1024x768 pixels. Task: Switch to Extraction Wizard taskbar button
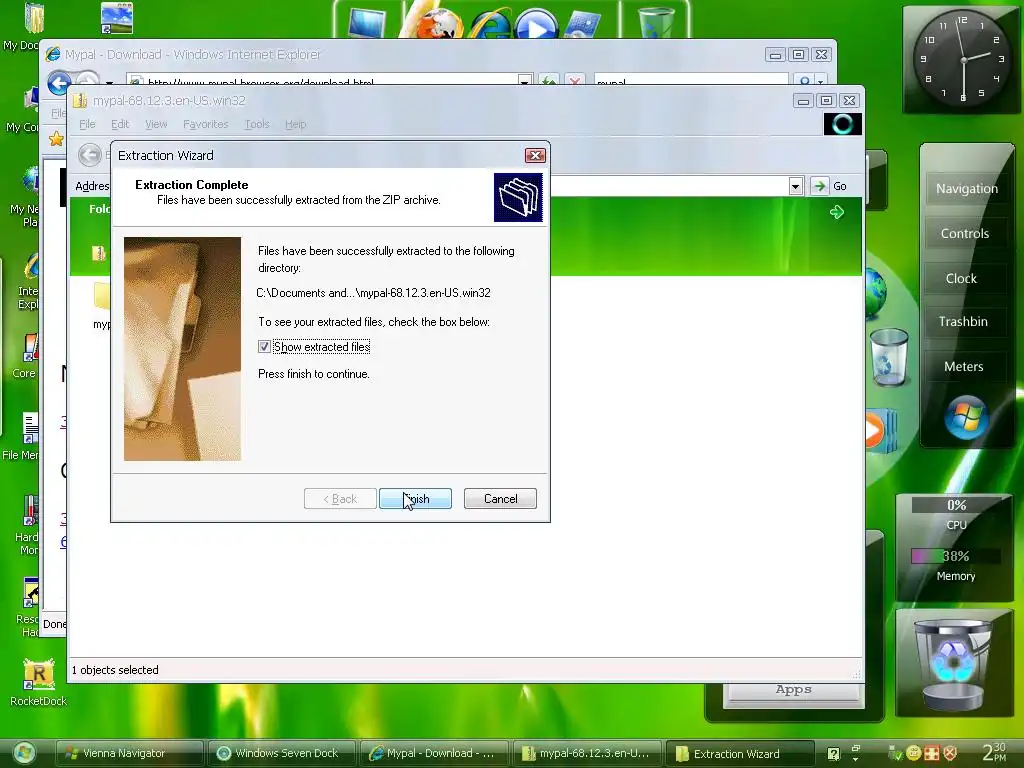click(740, 753)
